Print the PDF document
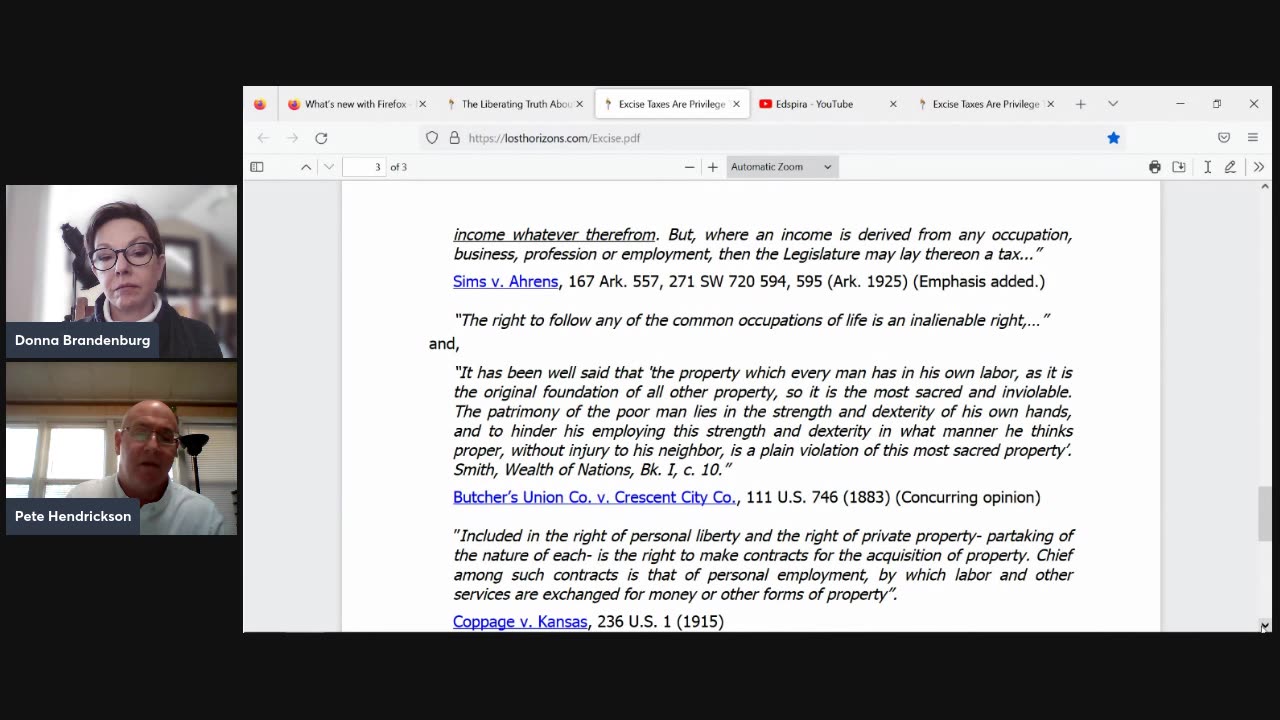This screenshot has width=1280, height=720. coord(1155,167)
